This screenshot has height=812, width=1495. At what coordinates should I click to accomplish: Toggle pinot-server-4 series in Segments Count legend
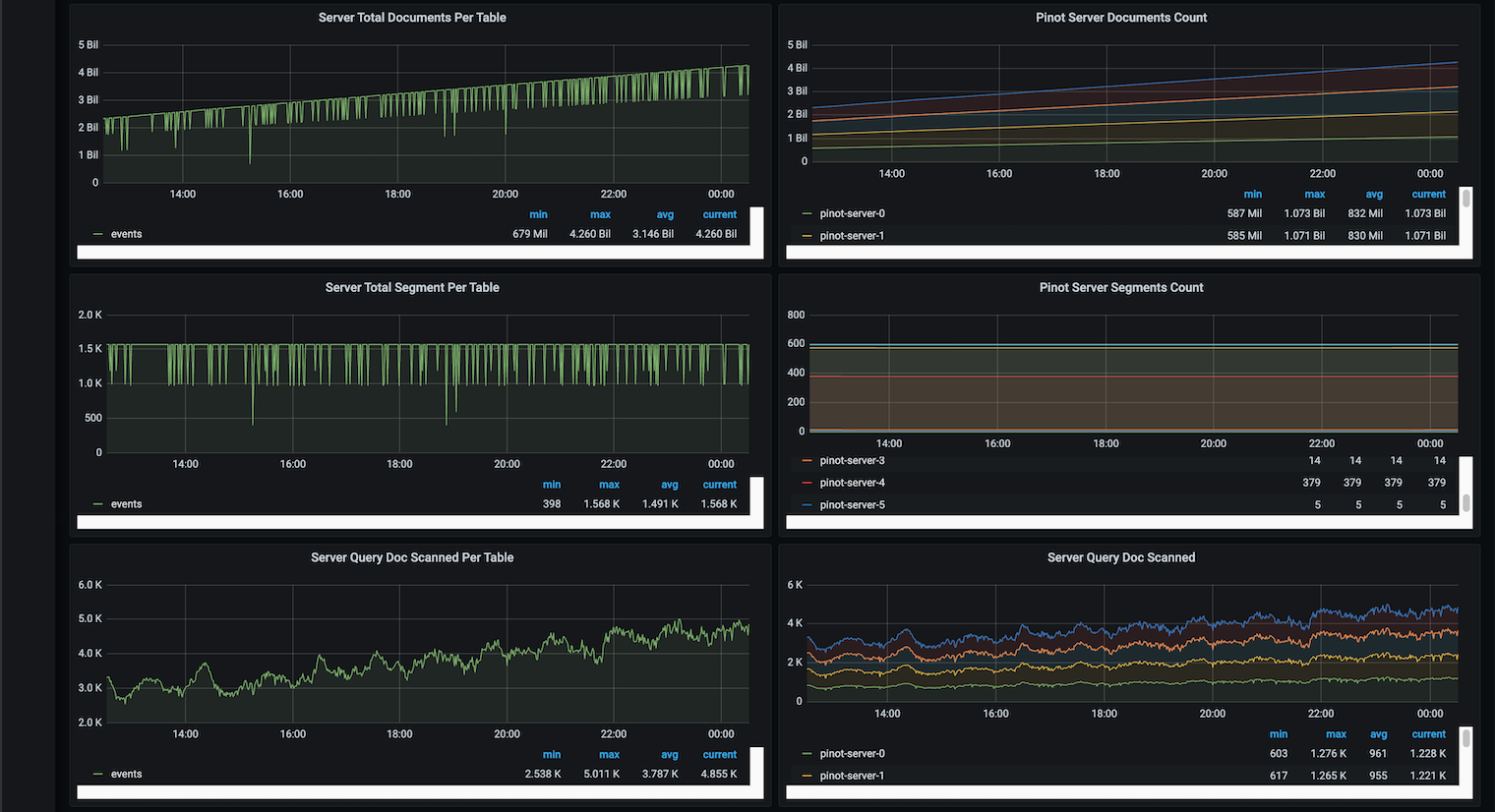pyautogui.click(x=852, y=483)
